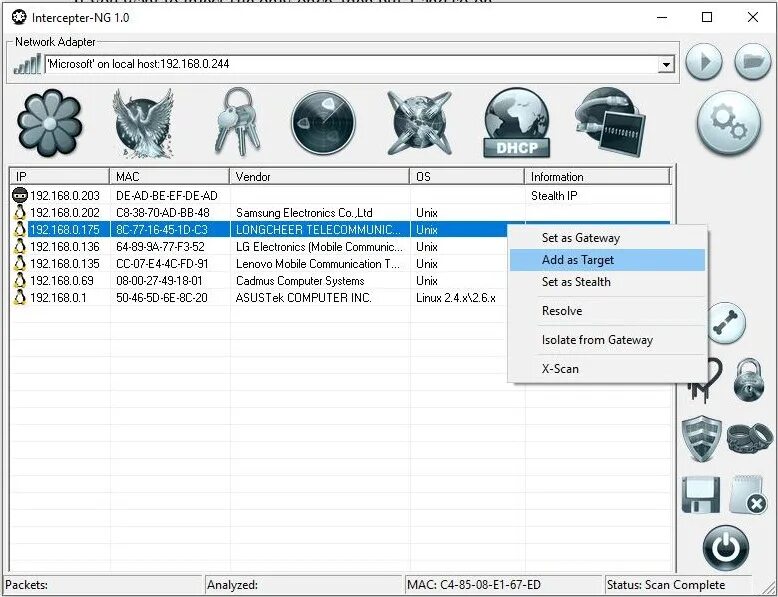The width and height of the screenshot is (778, 597).
Task: Click OS cell Linux 2.4.x\2.6.x
Action: pos(455,297)
